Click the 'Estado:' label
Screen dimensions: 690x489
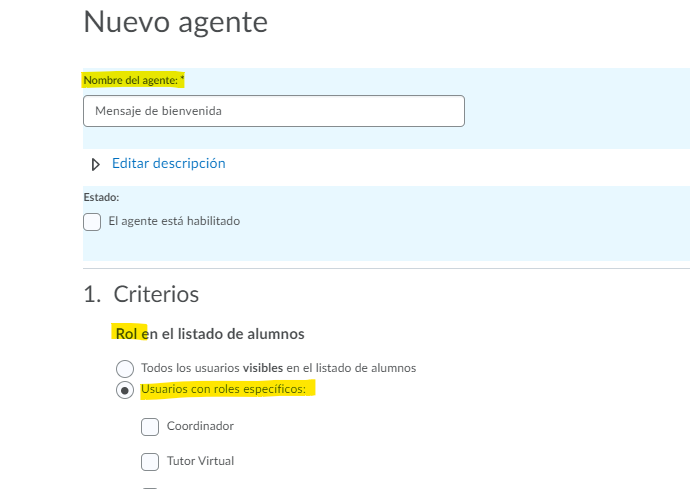click(x=101, y=198)
